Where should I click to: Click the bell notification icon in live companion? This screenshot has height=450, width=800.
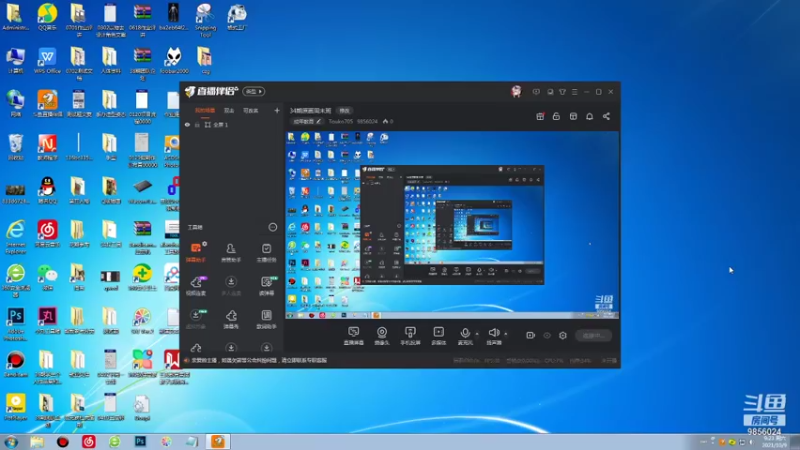(589, 116)
